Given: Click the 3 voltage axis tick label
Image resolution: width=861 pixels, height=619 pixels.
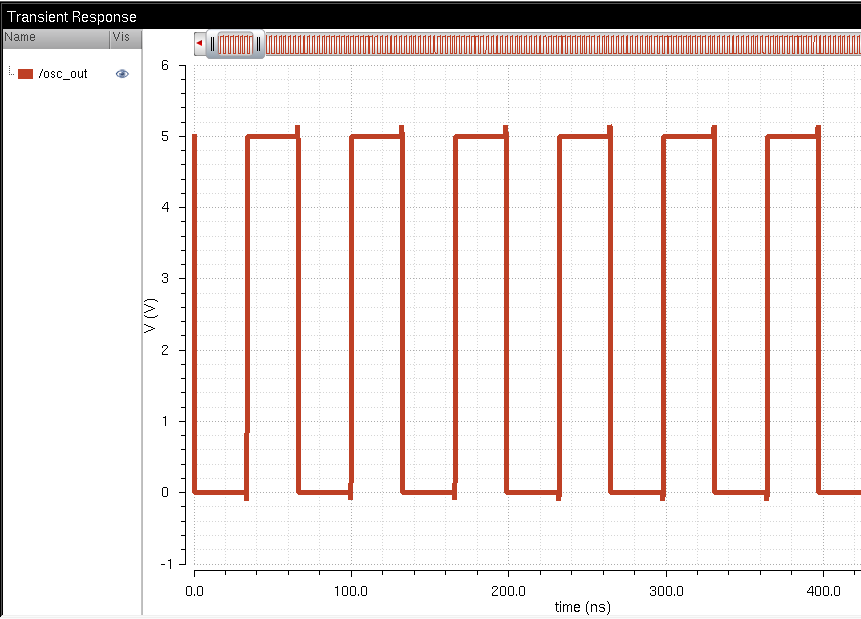Looking at the screenshot, I should pyautogui.click(x=165, y=278).
